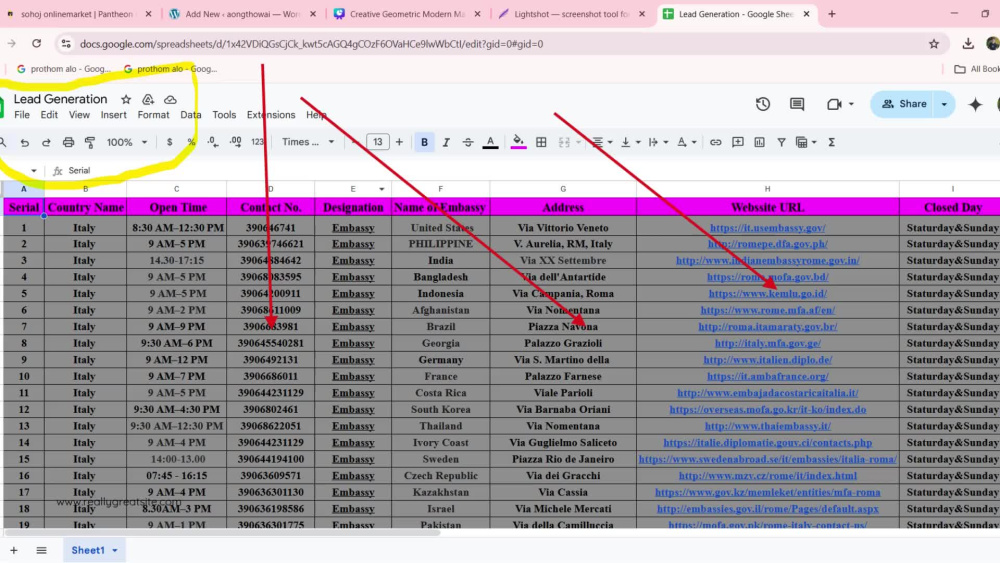Image resolution: width=1000 pixels, height=563 pixels.
Task: Open the Data menu
Action: [x=190, y=115]
